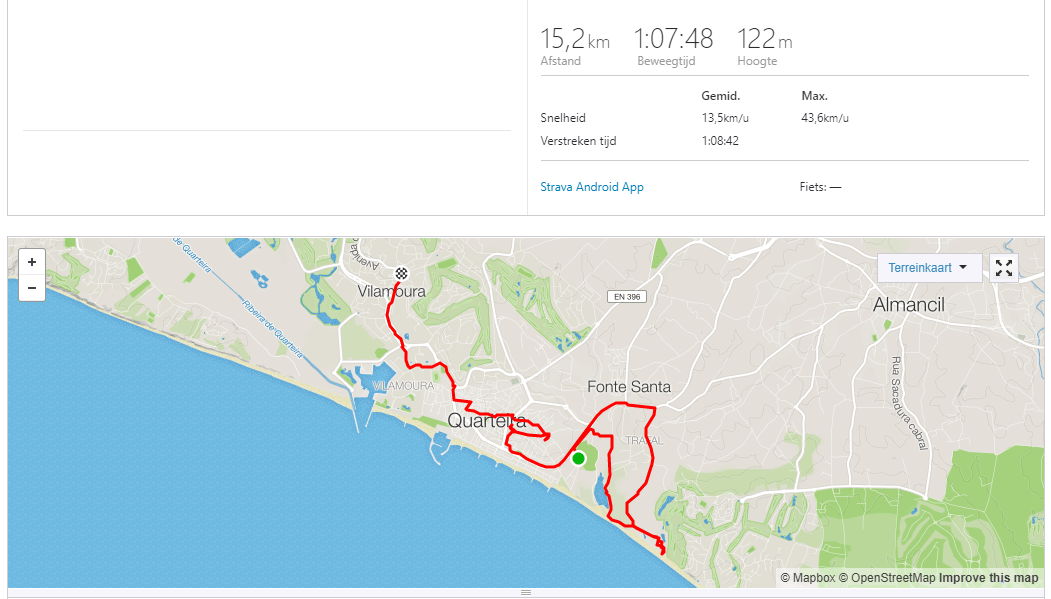Click the 15,2 km distance value
Screen dimensions: 1051x599
[575, 39]
